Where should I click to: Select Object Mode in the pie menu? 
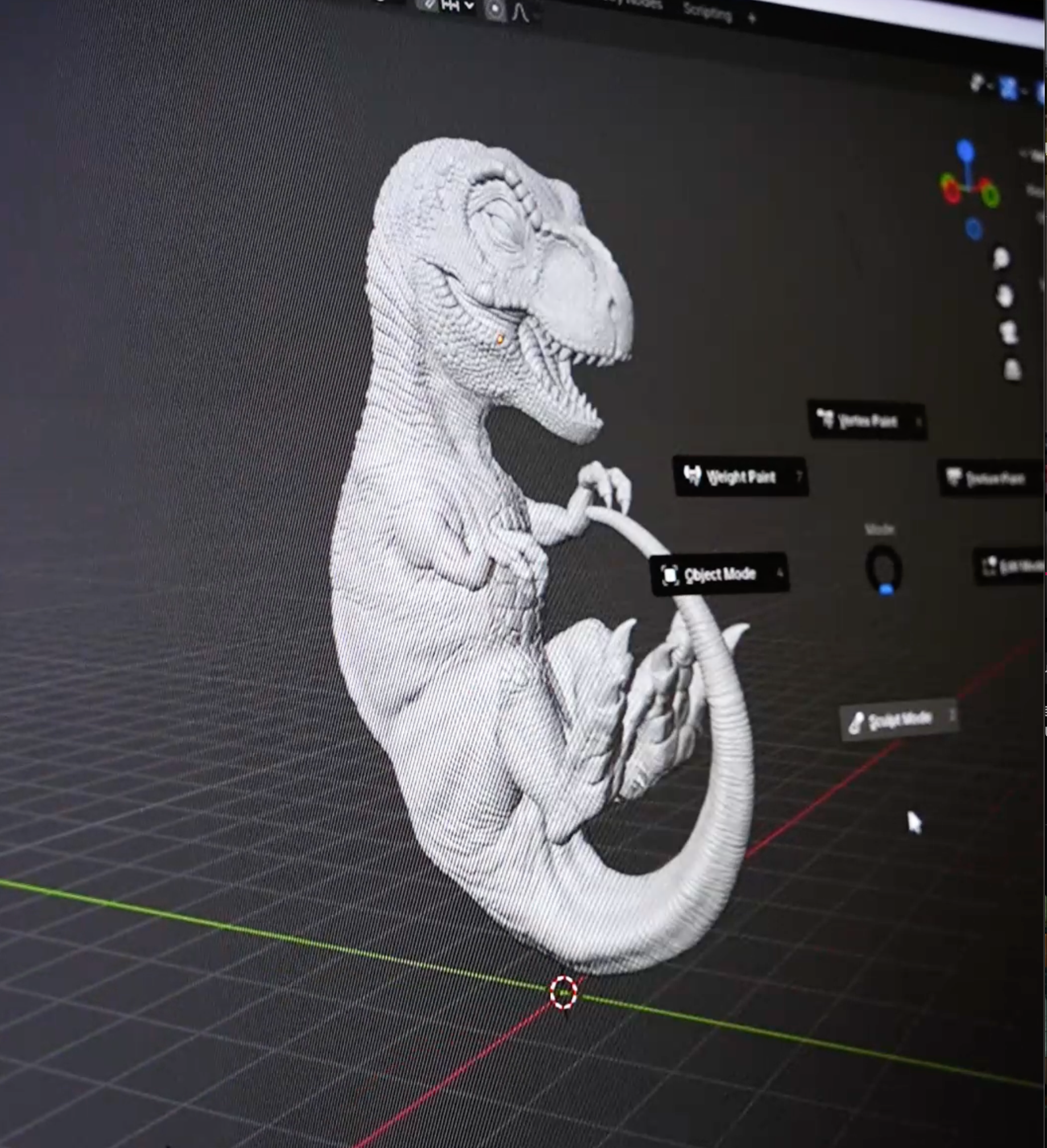pyautogui.click(x=719, y=574)
